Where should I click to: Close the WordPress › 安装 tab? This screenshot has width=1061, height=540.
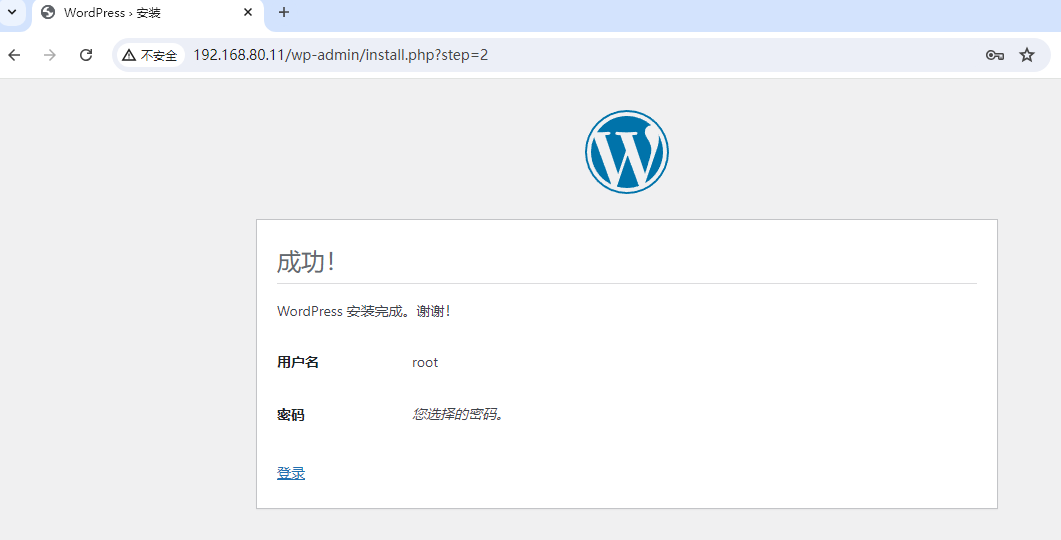(248, 12)
